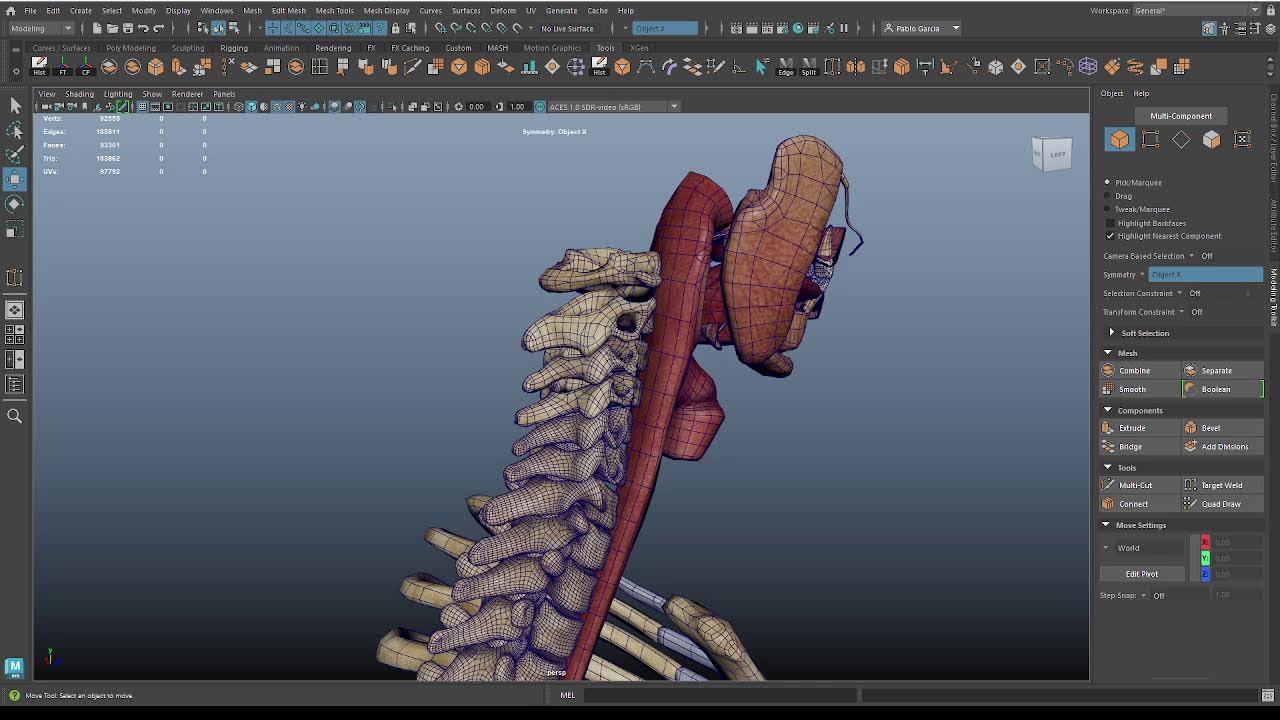Click the Extrude button
Screen dimensions: 1280x720
[1139, 428]
